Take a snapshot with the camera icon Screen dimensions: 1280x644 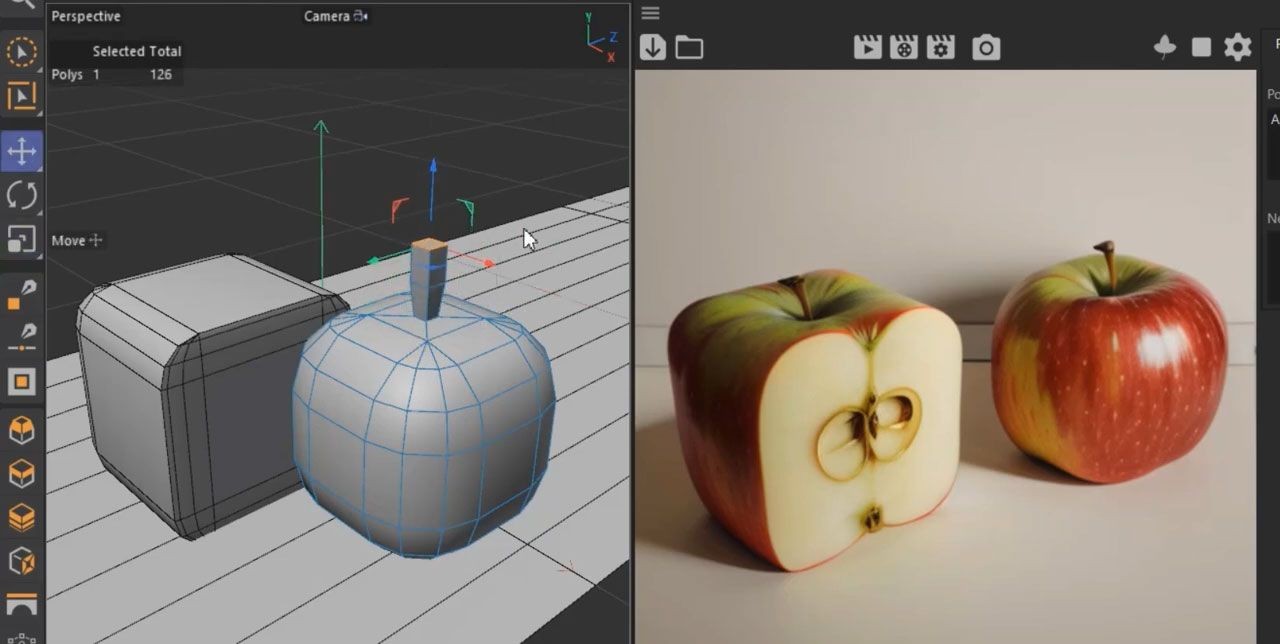point(986,47)
